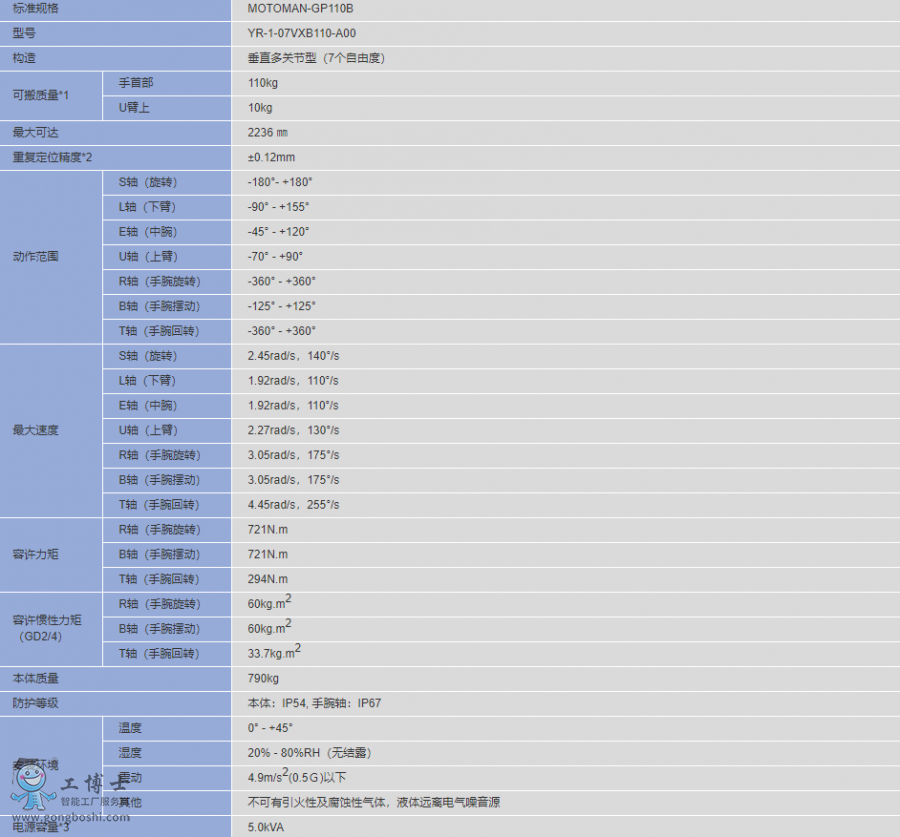Click the 2.27rad/s, 130°/s speed value
The height and width of the screenshot is (837, 900).
click(x=293, y=430)
